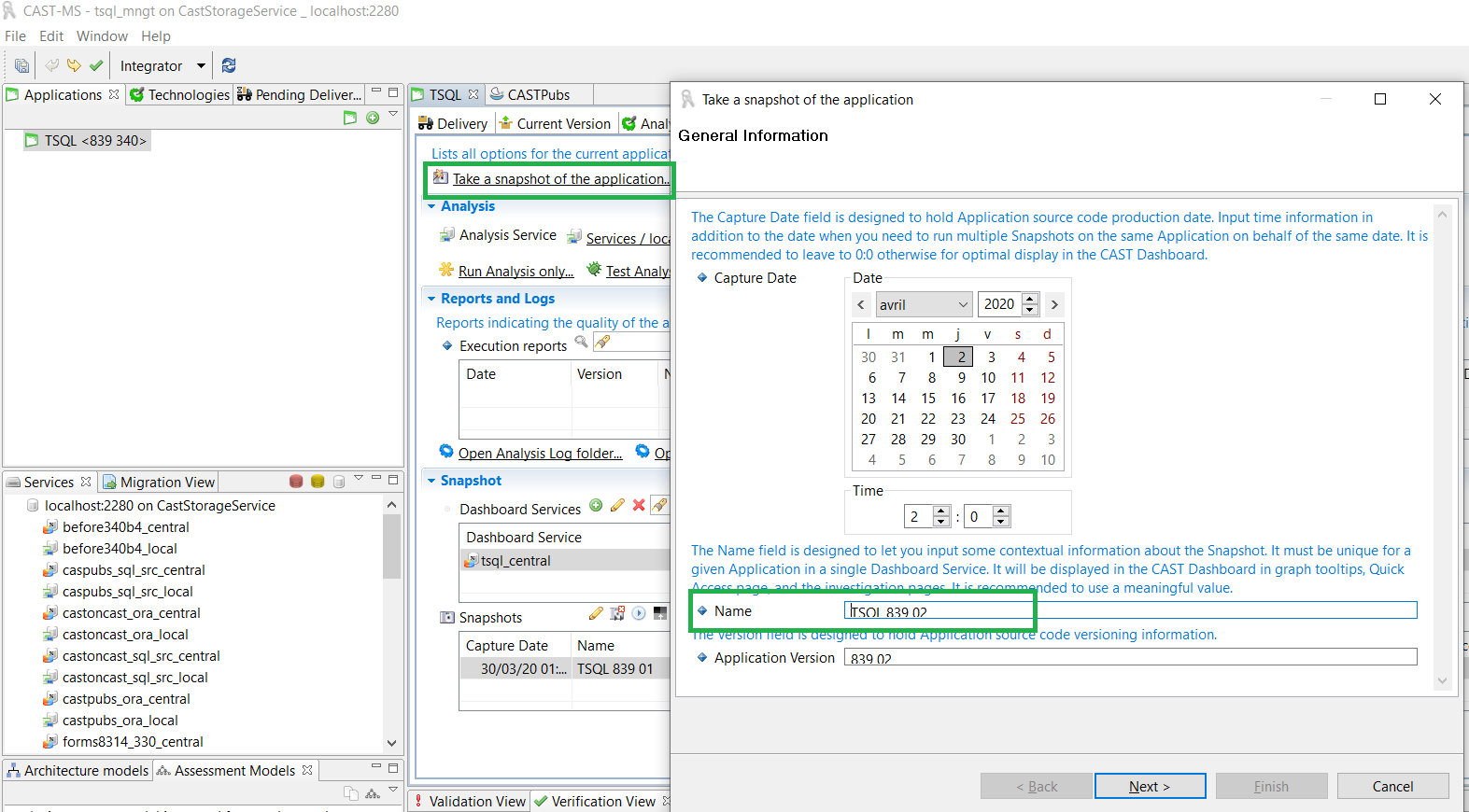Open the Integrator dropdown in toolbar
The image size is (1469, 812).
[201, 66]
